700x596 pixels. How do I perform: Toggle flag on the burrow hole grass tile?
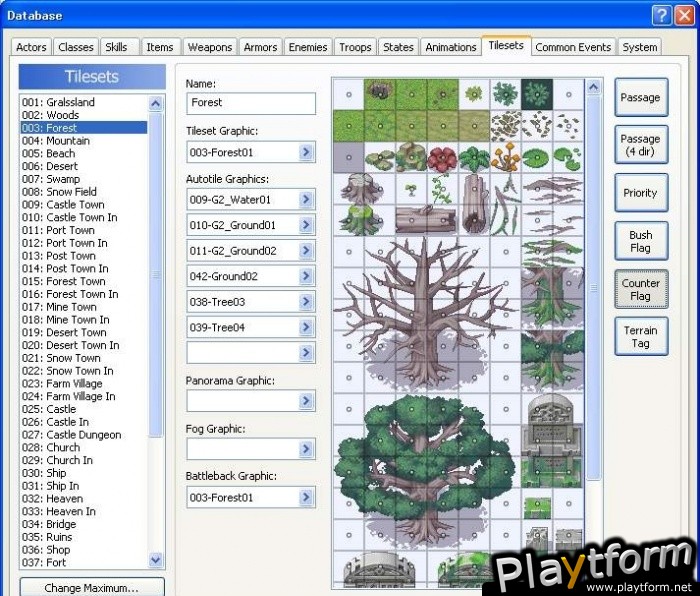[380, 95]
